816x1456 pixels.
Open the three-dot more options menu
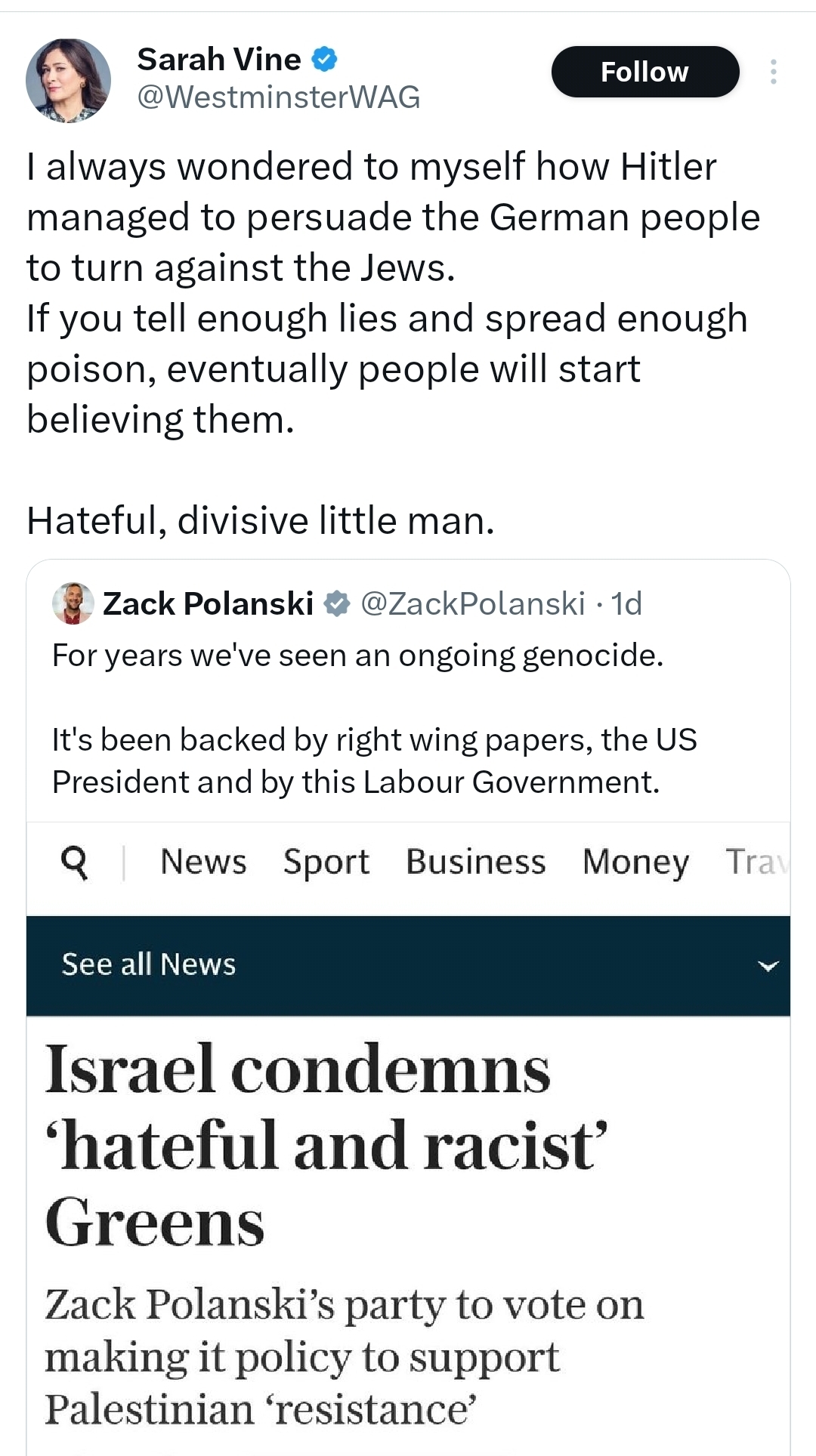click(773, 72)
